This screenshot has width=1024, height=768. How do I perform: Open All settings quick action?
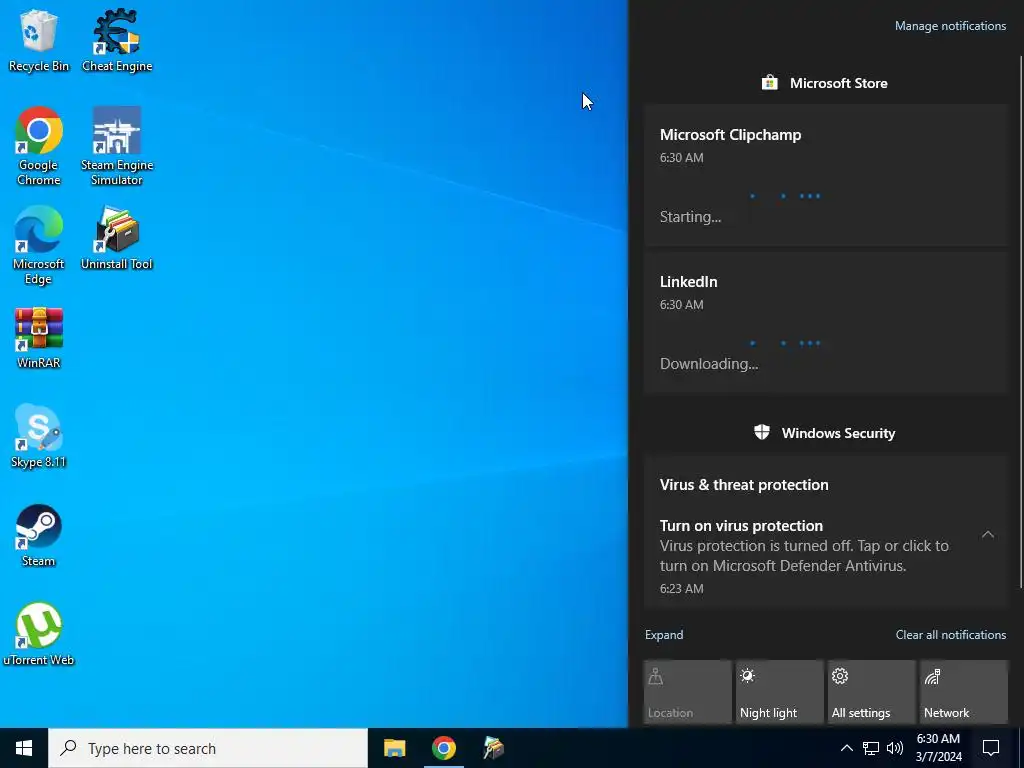coord(872,692)
